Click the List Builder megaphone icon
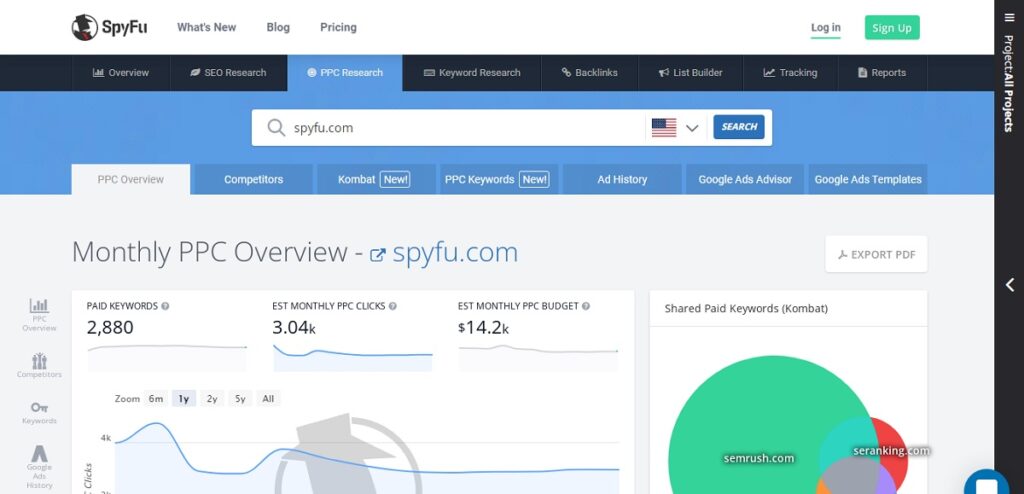The width and height of the screenshot is (1024, 494). [664, 73]
